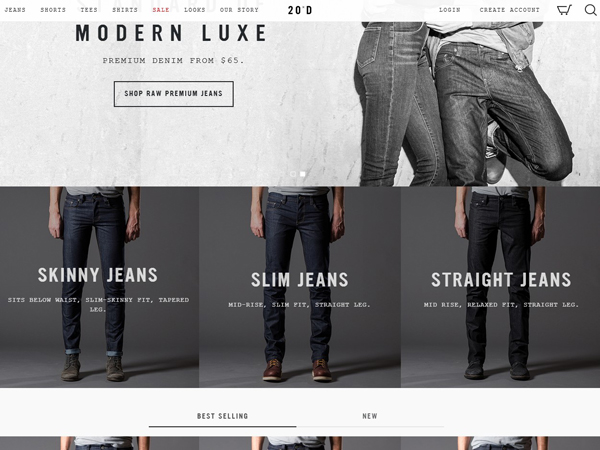Open the Straight Jeans category tile

coord(501,287)
